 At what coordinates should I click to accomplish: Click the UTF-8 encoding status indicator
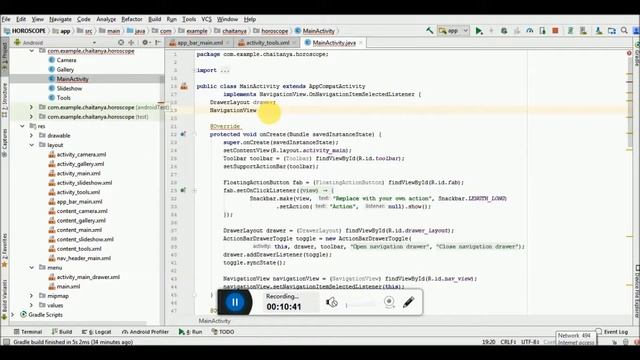coord(530,342)
